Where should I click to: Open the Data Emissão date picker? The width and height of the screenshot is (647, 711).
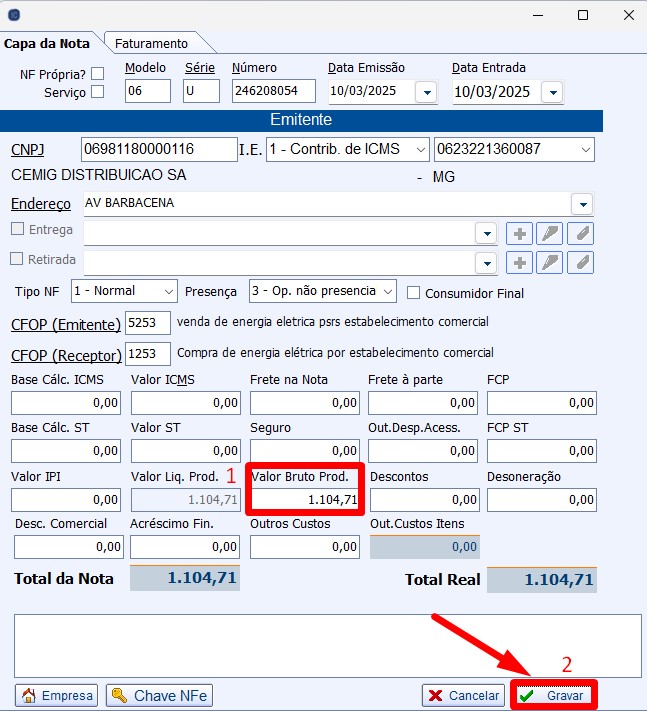[x=426, y=92]
